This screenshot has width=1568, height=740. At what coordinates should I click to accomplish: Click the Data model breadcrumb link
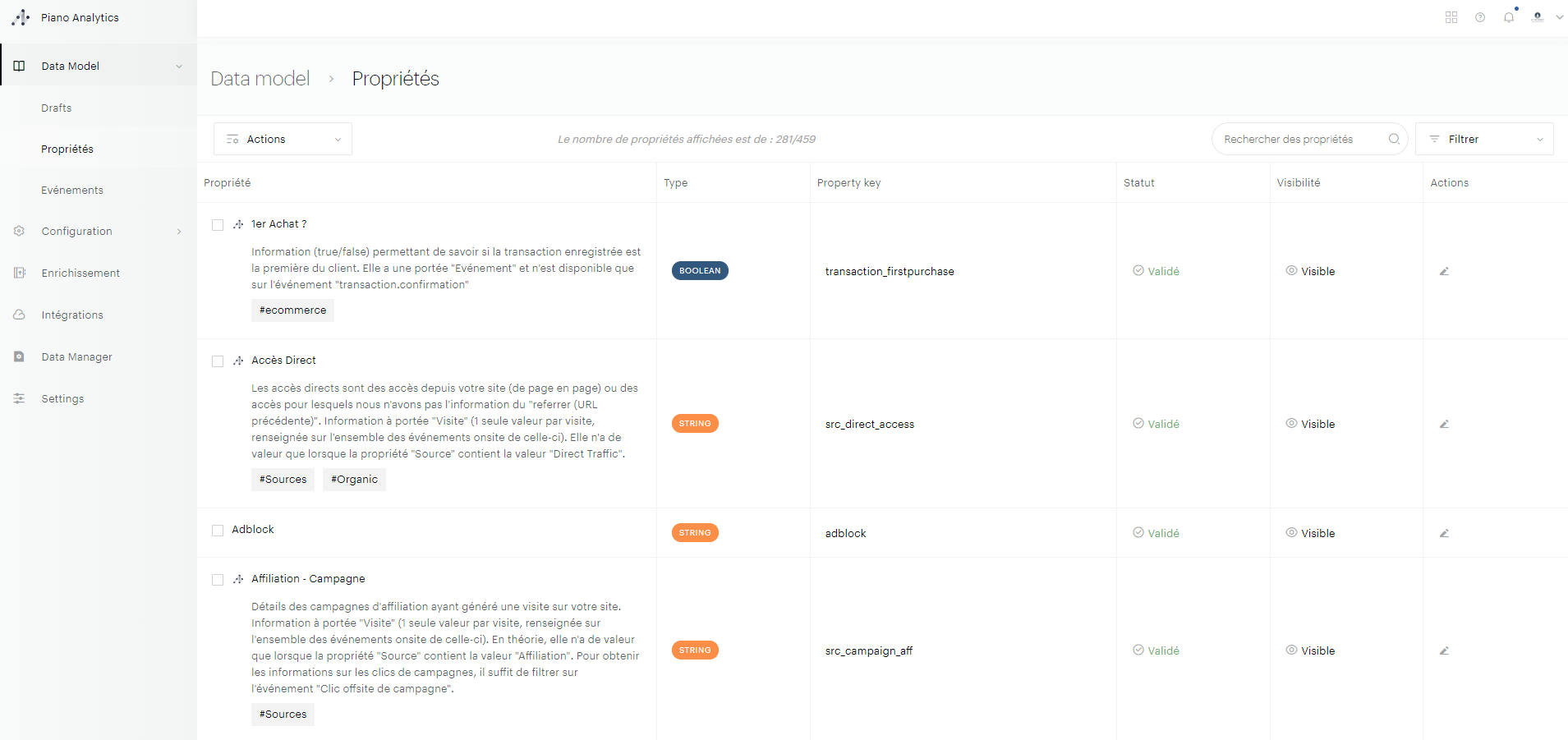click(260, 79)
